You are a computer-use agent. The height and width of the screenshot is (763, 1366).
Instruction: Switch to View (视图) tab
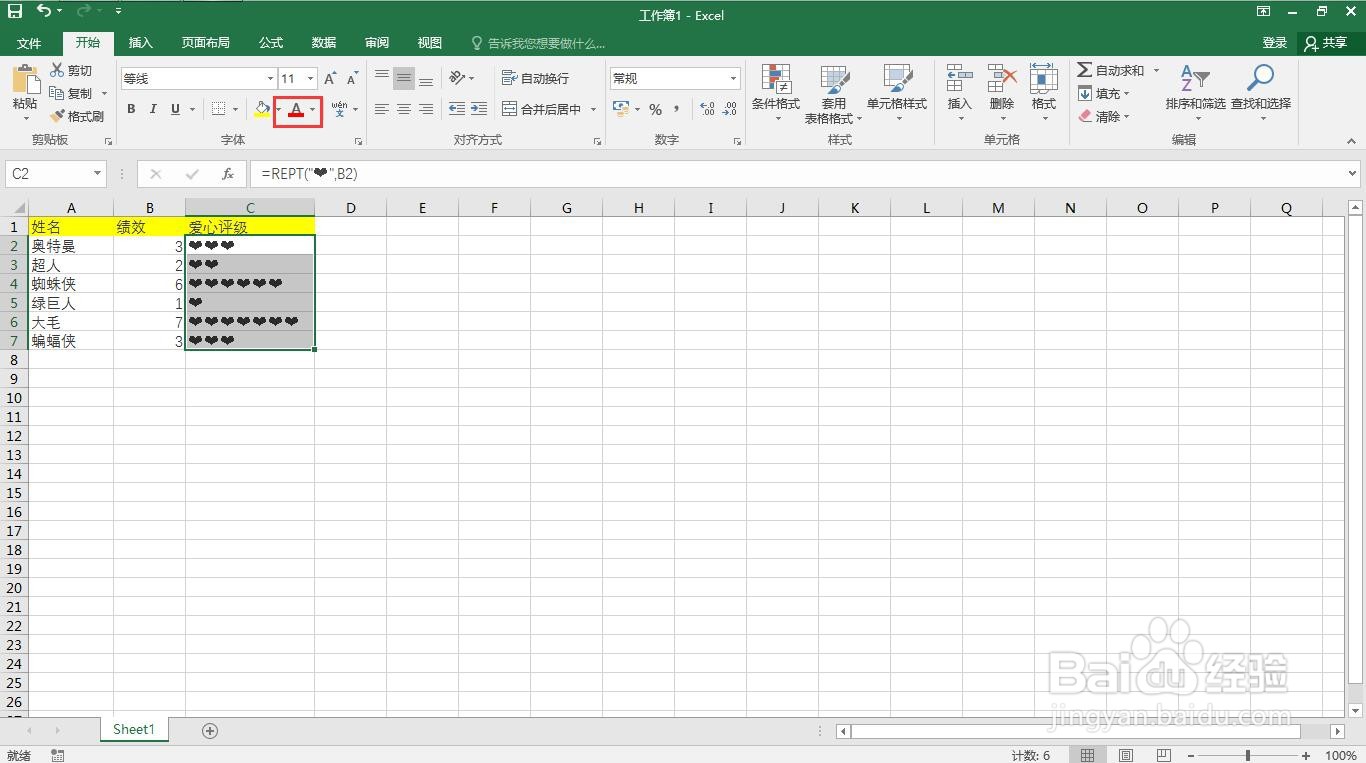coord(430,43)
